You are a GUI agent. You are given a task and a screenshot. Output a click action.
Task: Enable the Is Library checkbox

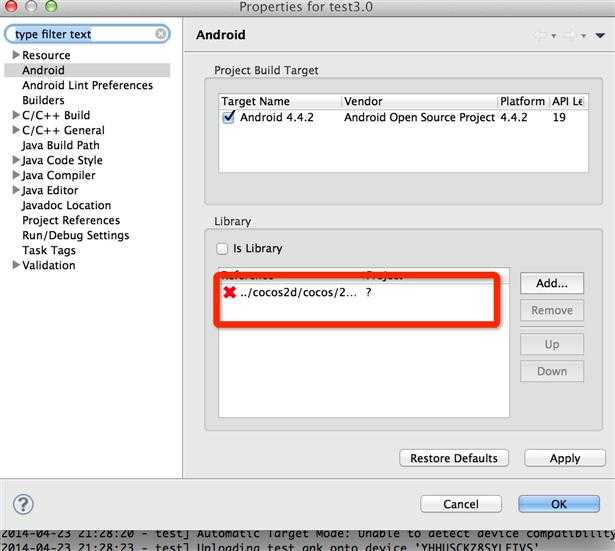click(x=222, y=248)
